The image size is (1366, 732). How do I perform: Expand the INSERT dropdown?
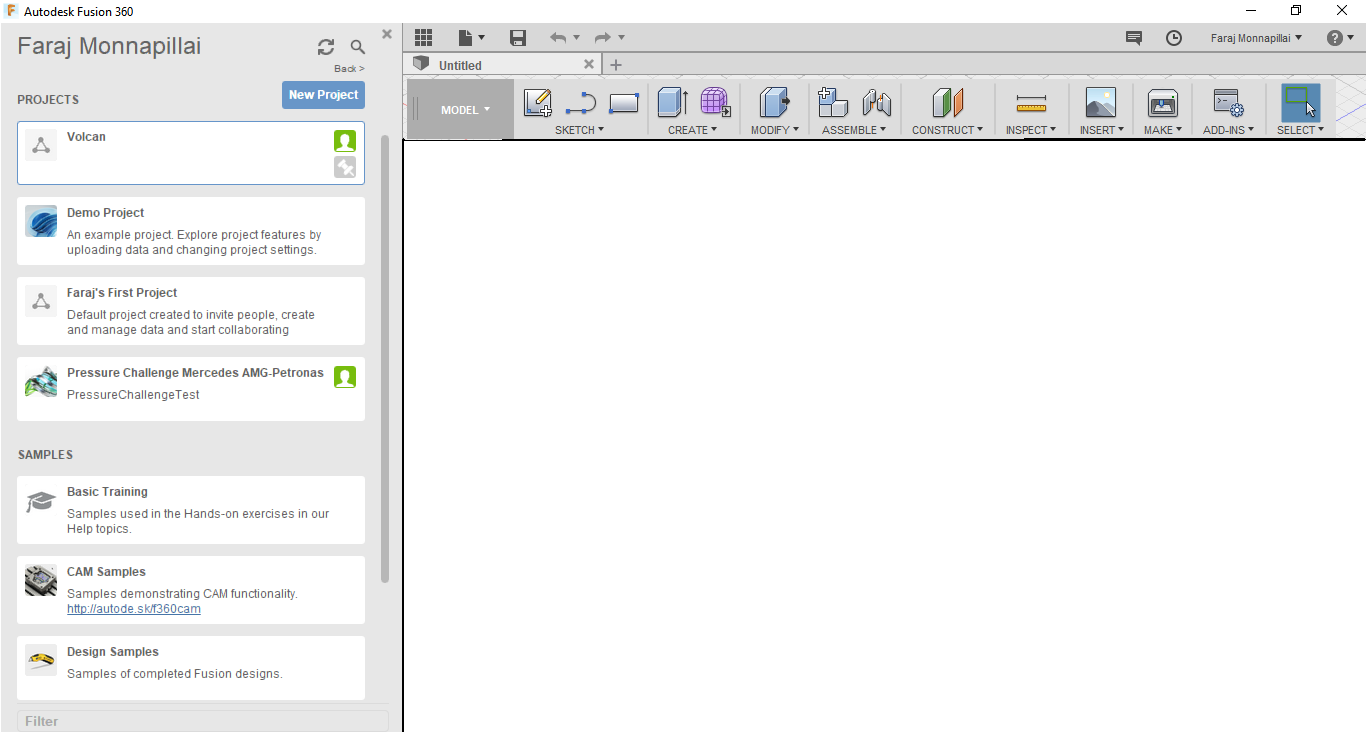(x=1102, y=130)
